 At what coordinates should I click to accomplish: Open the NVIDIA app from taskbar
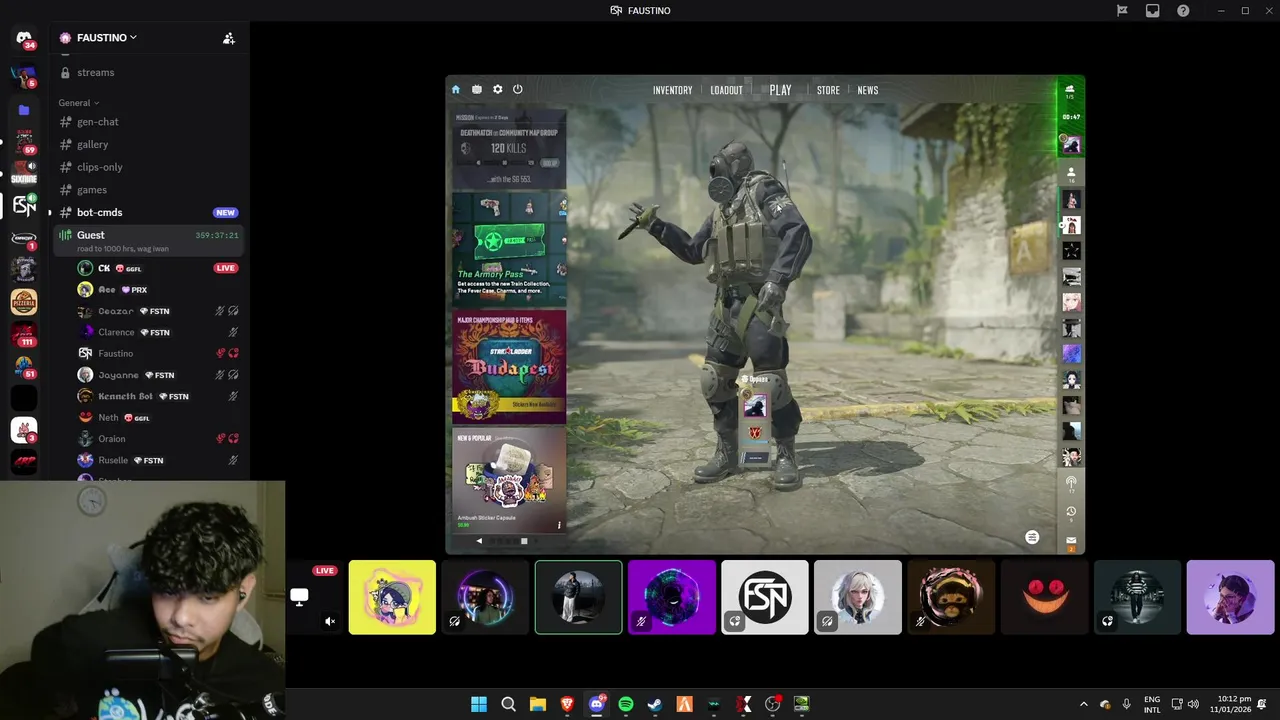(x=801, y=704)
